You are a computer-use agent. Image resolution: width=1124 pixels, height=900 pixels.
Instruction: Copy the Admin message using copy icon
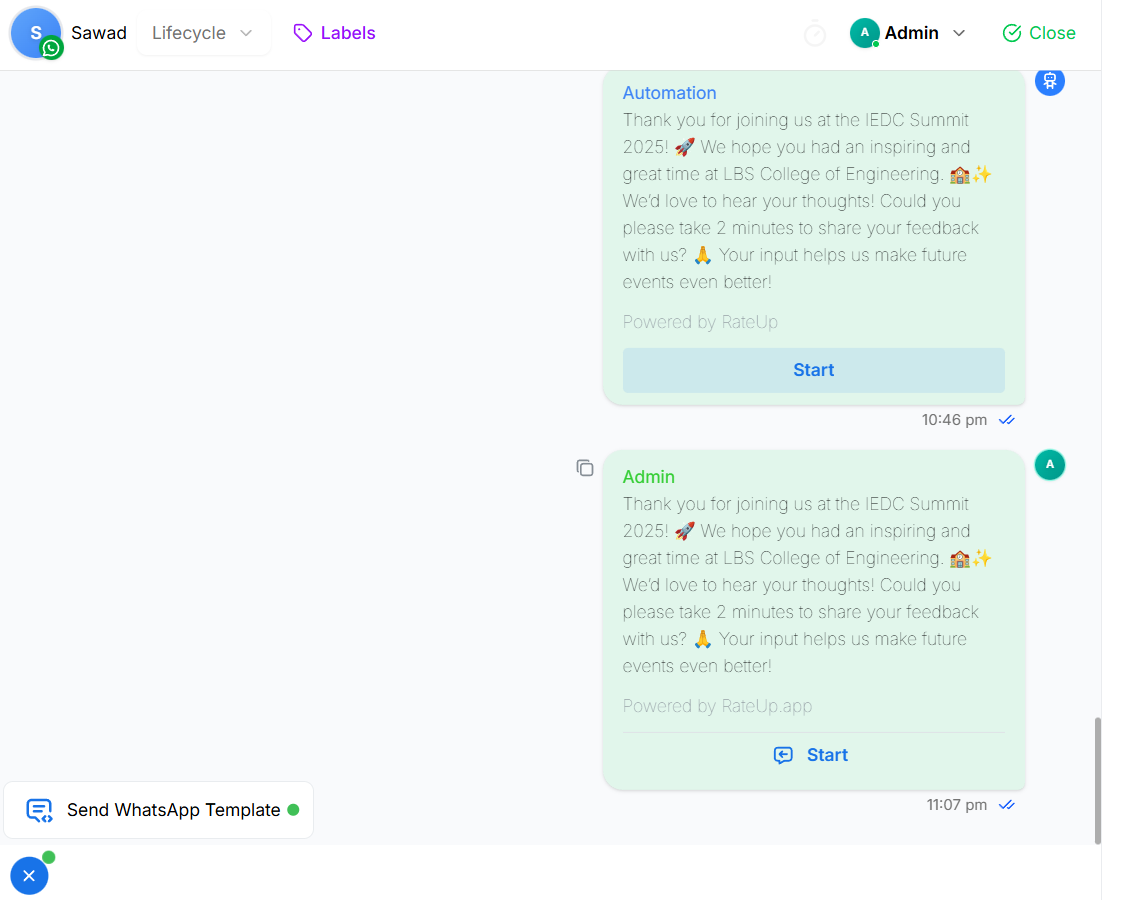[x=585, y=468]
